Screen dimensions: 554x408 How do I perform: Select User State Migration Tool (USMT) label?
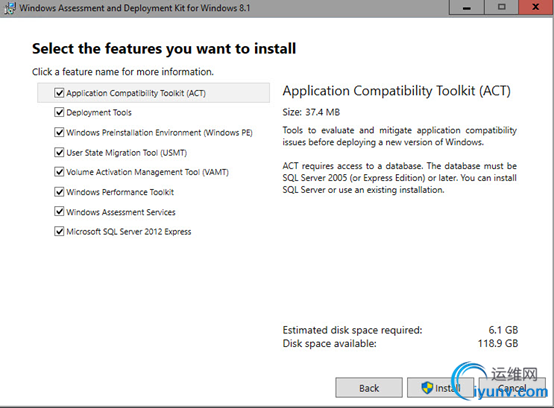[x=126, y=153]
